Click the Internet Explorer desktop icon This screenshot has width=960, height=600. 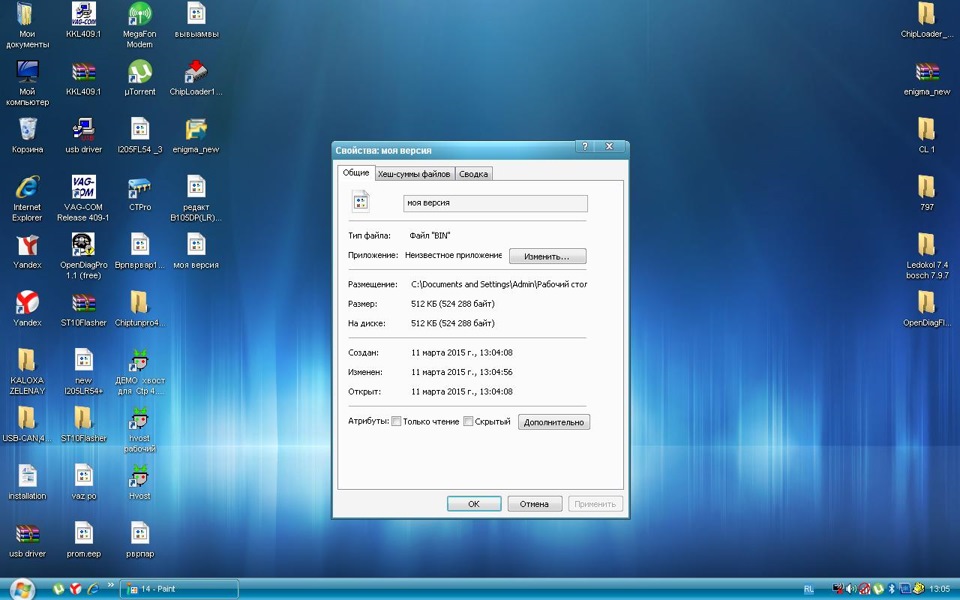pyautogui.click(x=27, y=188)
